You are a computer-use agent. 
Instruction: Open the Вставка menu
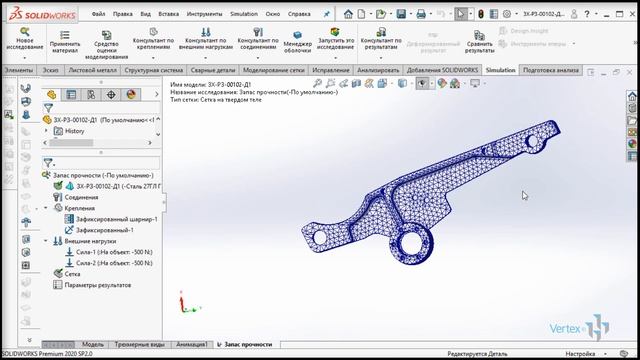[x=169, y=14]
